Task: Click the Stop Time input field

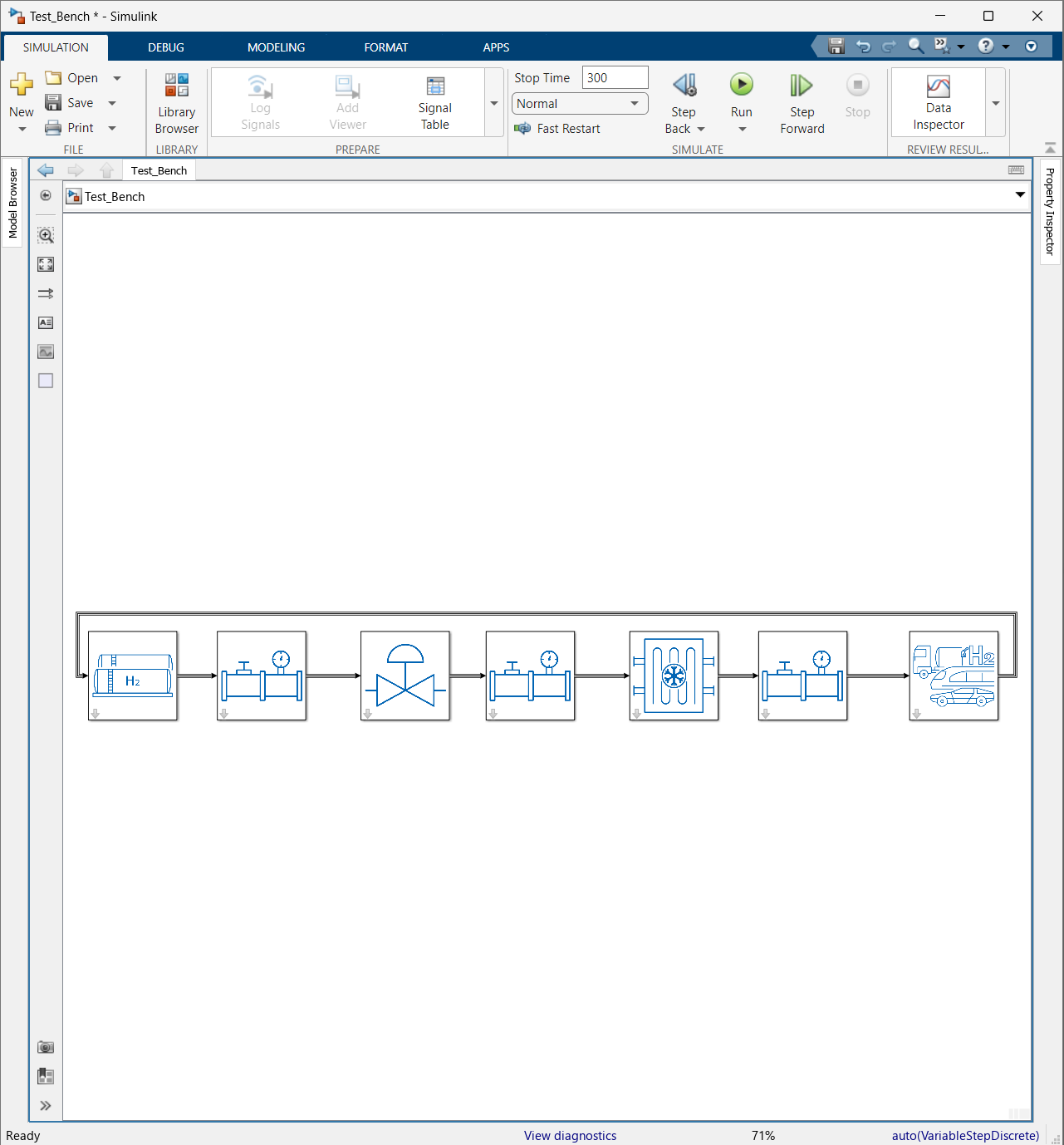Action: click(x=615, y=78)
